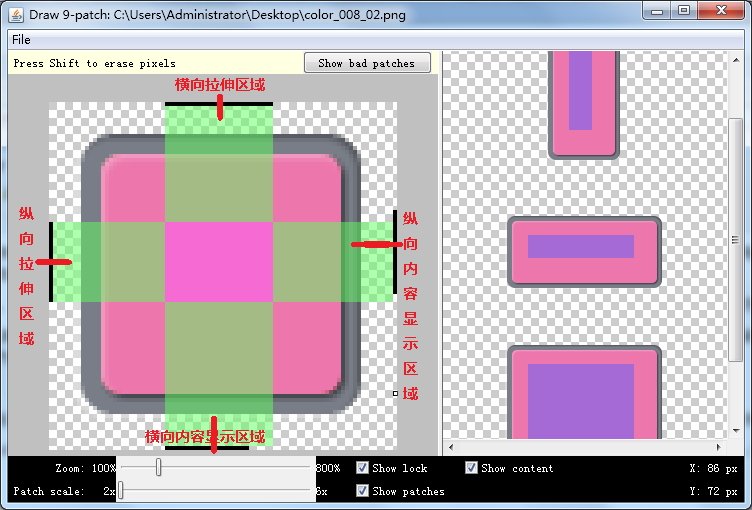752x510 pixels.
Task: Select the horizontally stretched preview image
Action: 585,251
